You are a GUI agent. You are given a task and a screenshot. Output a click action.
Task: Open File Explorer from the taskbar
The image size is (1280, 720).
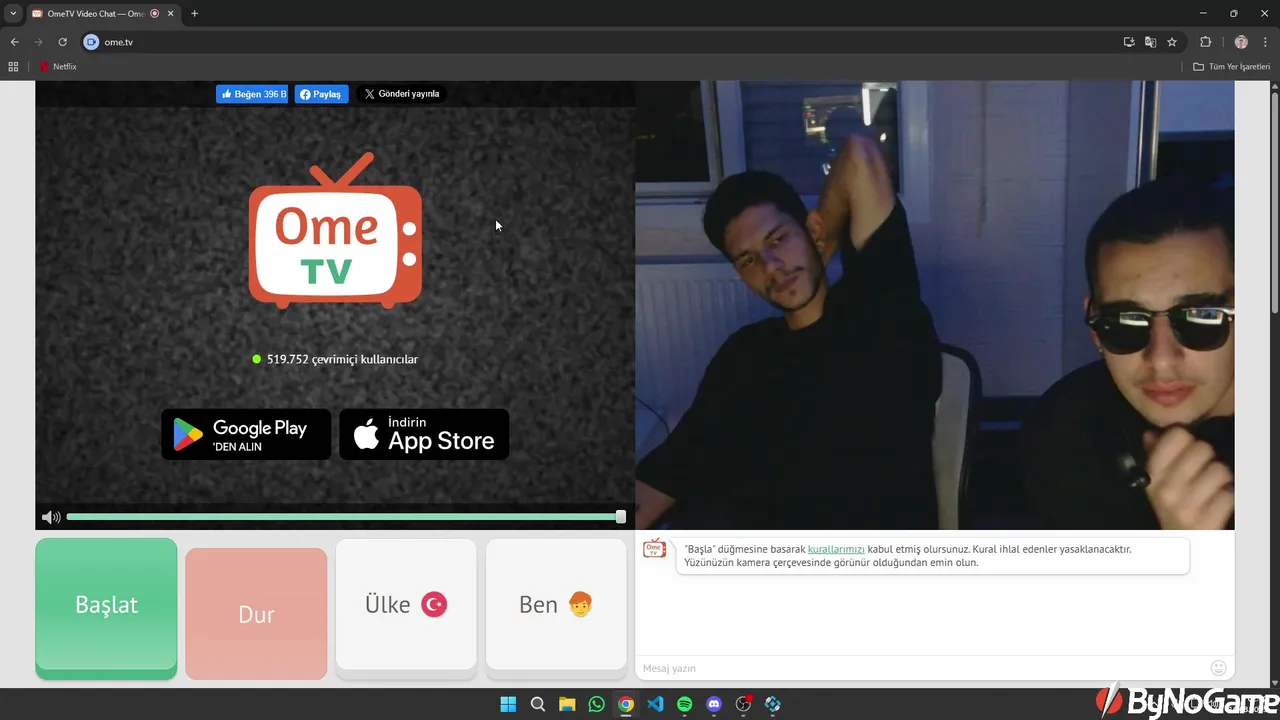(567, 704)
